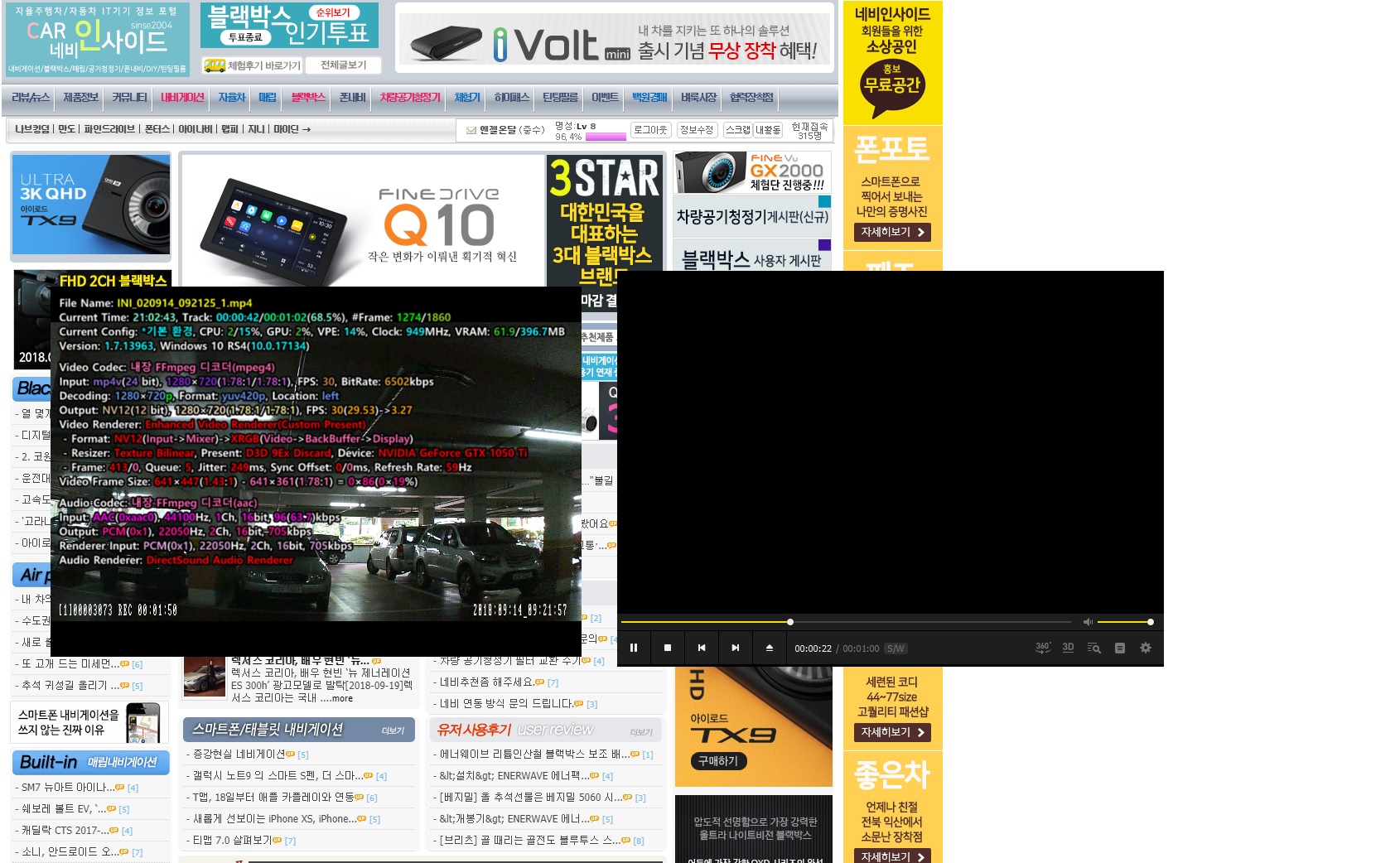The image size is (1400, 863).
Task: Open post T맵, 18일부터 애플 카플레이와 연동
Action: [x=273, y=798]
